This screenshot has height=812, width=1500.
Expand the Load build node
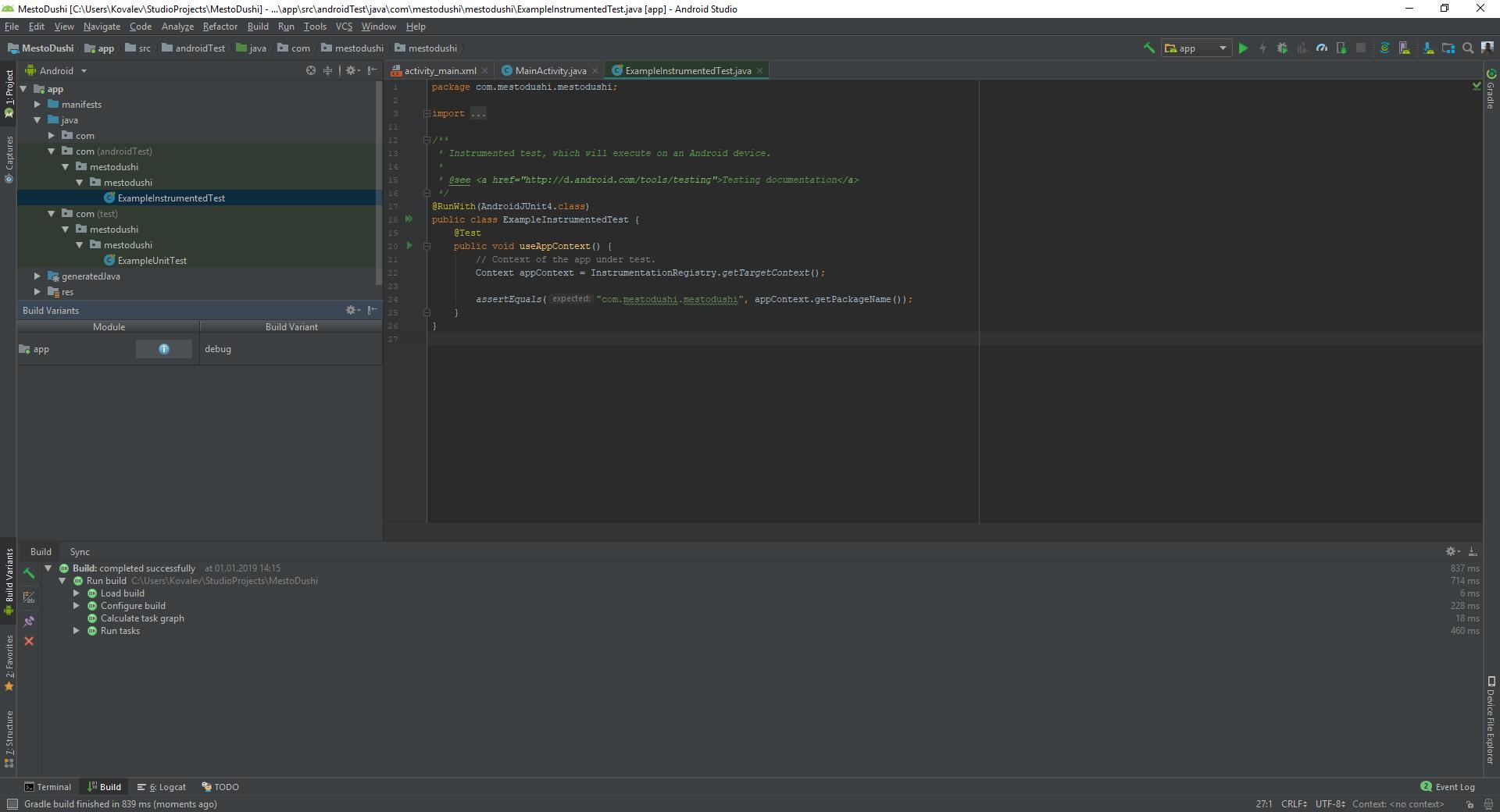(77, 593)
